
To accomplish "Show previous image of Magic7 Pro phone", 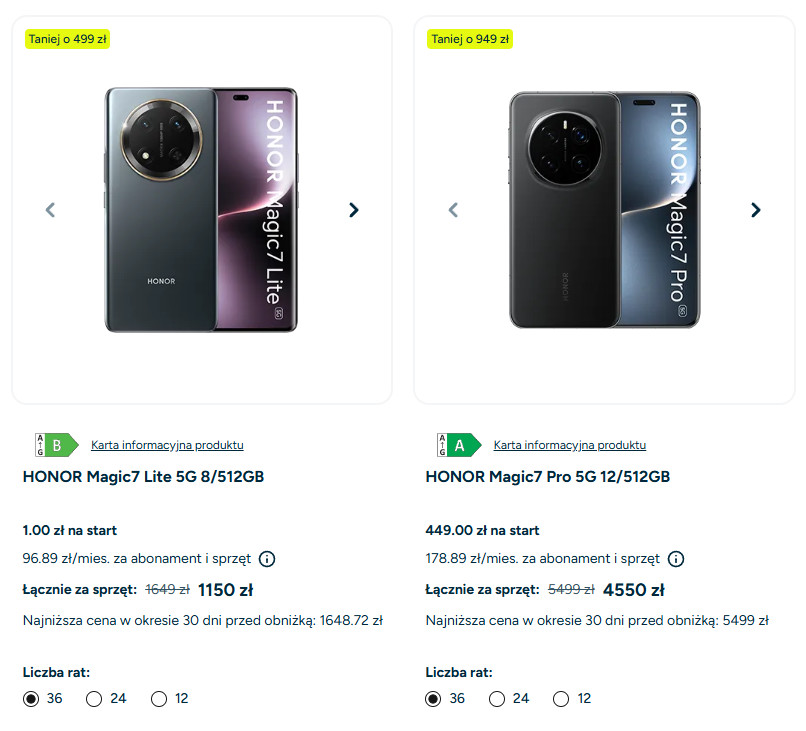I will point(453,210).
